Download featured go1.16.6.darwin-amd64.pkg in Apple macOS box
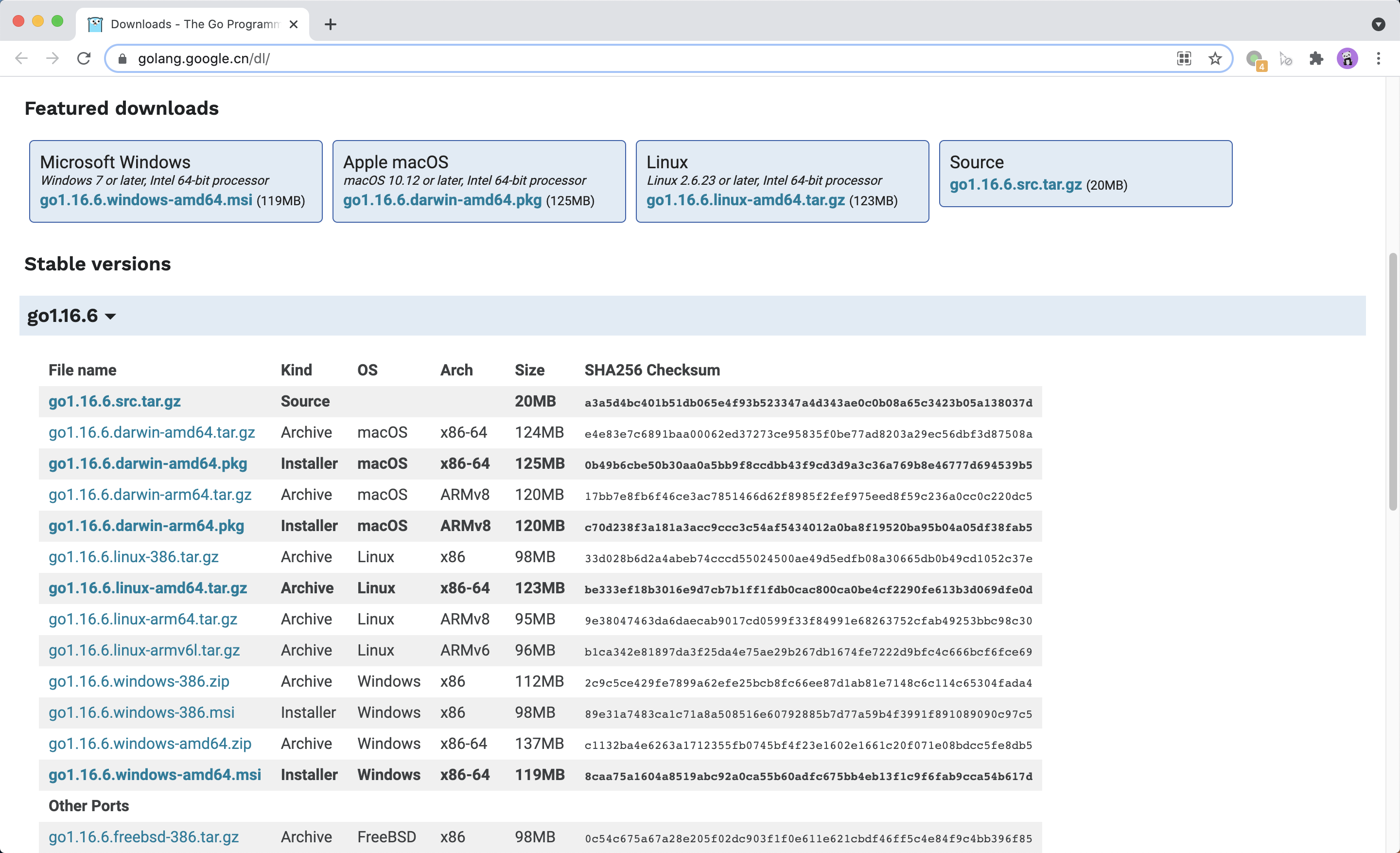This screenshot has height=853, width=1400. [x=442, y=200]
